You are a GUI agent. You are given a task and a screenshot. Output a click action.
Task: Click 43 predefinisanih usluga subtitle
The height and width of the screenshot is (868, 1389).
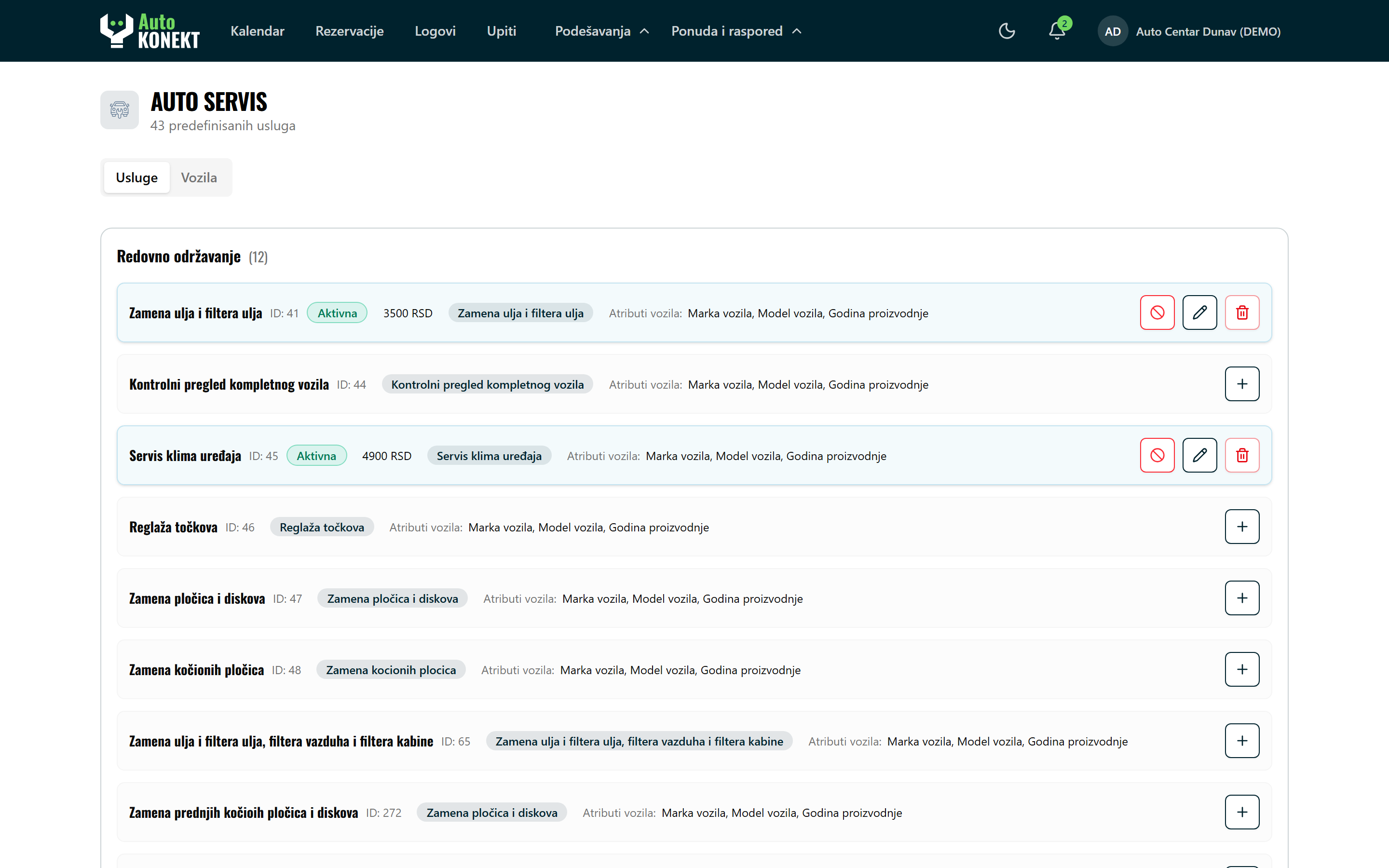pos(223,126)
